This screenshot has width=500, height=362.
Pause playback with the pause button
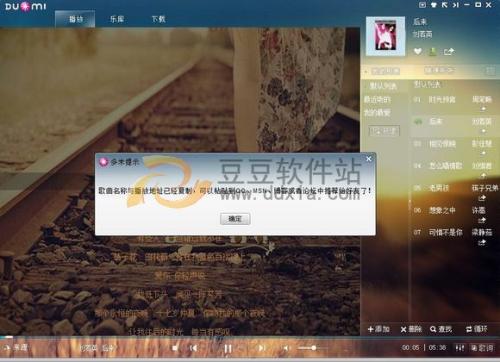coord(228,348)
